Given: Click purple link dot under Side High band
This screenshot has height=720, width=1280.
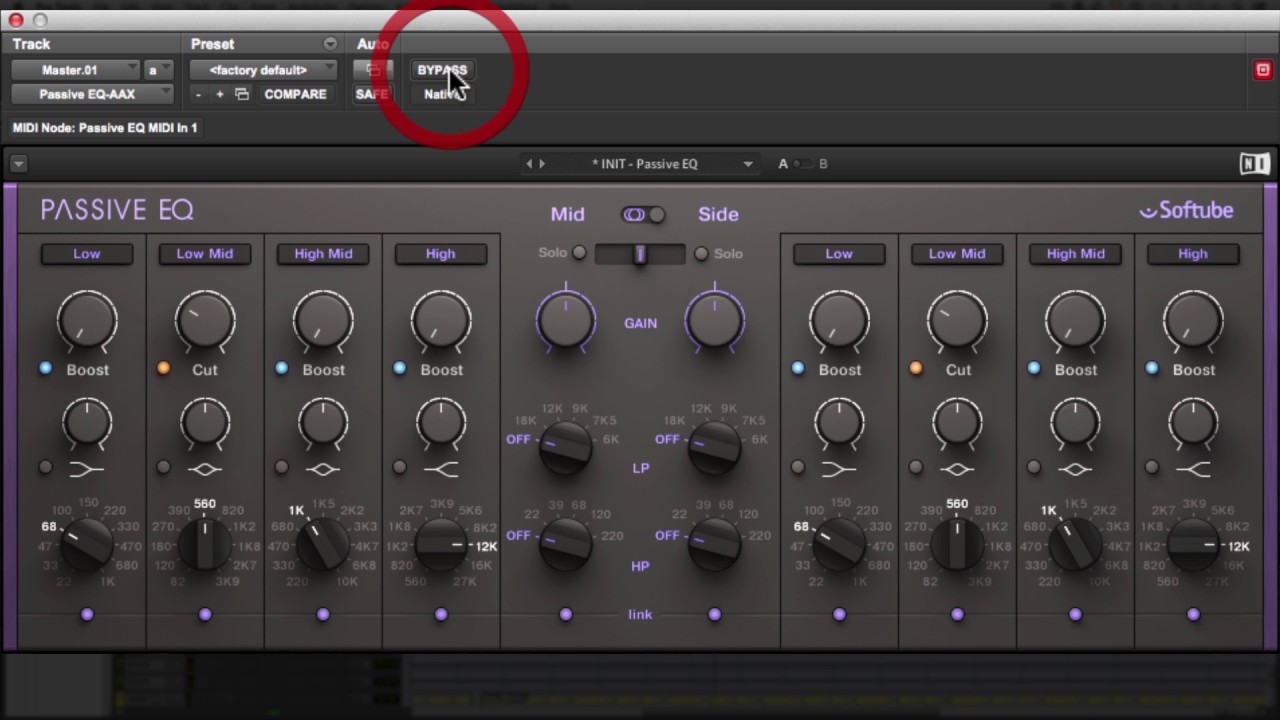Looking at the screenshot, I should tap(1193, 614).
